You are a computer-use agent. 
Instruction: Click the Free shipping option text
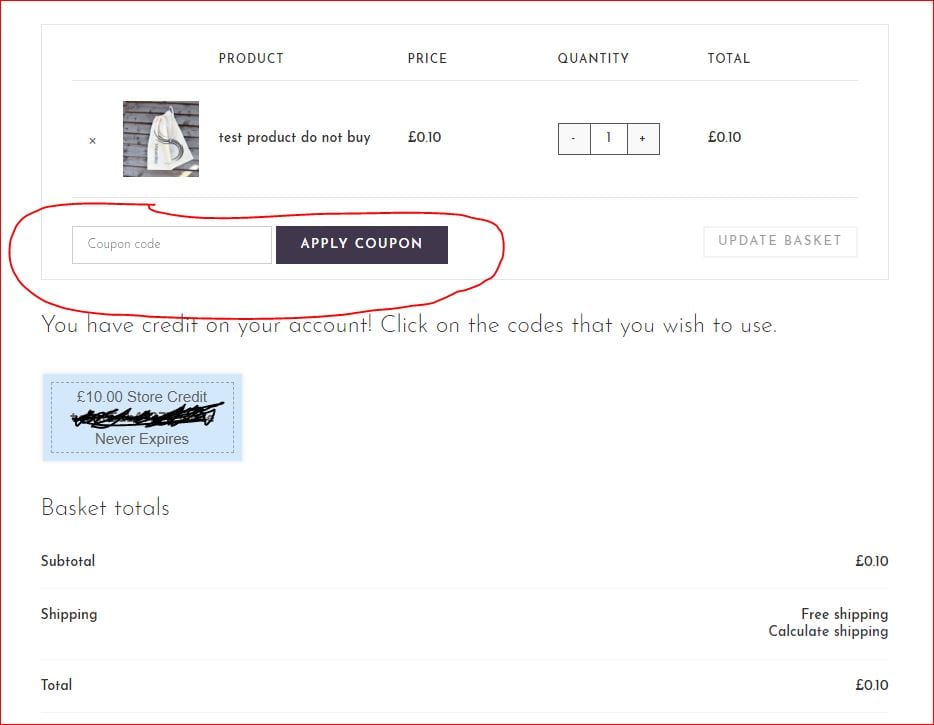(x=845, y=614)
